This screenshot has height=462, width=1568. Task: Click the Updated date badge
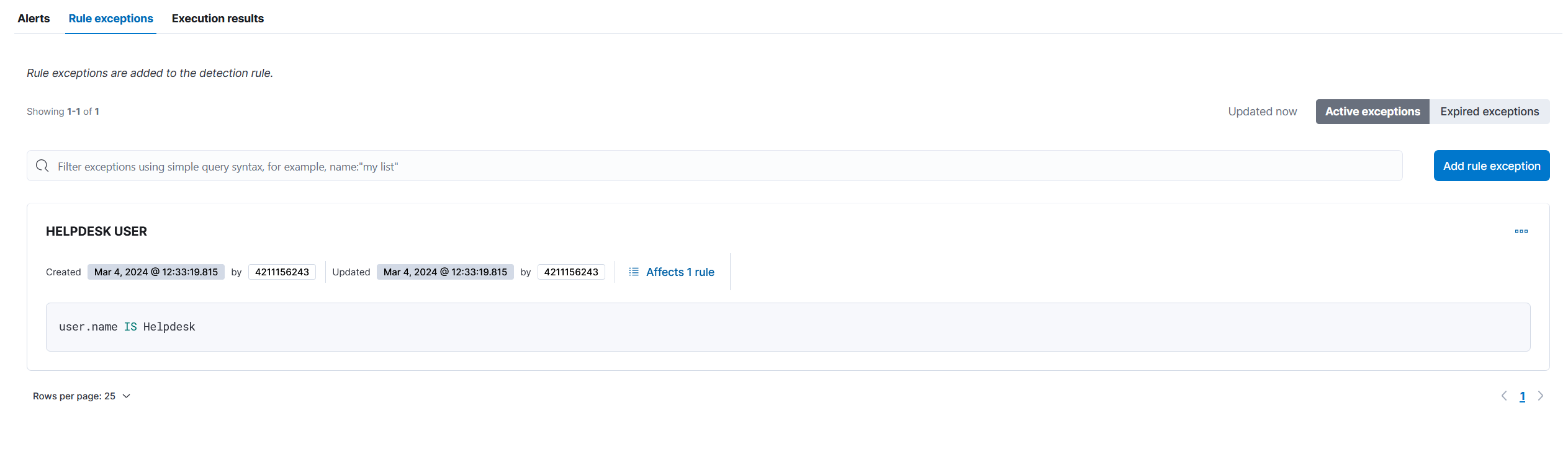[x=445, y=272]
